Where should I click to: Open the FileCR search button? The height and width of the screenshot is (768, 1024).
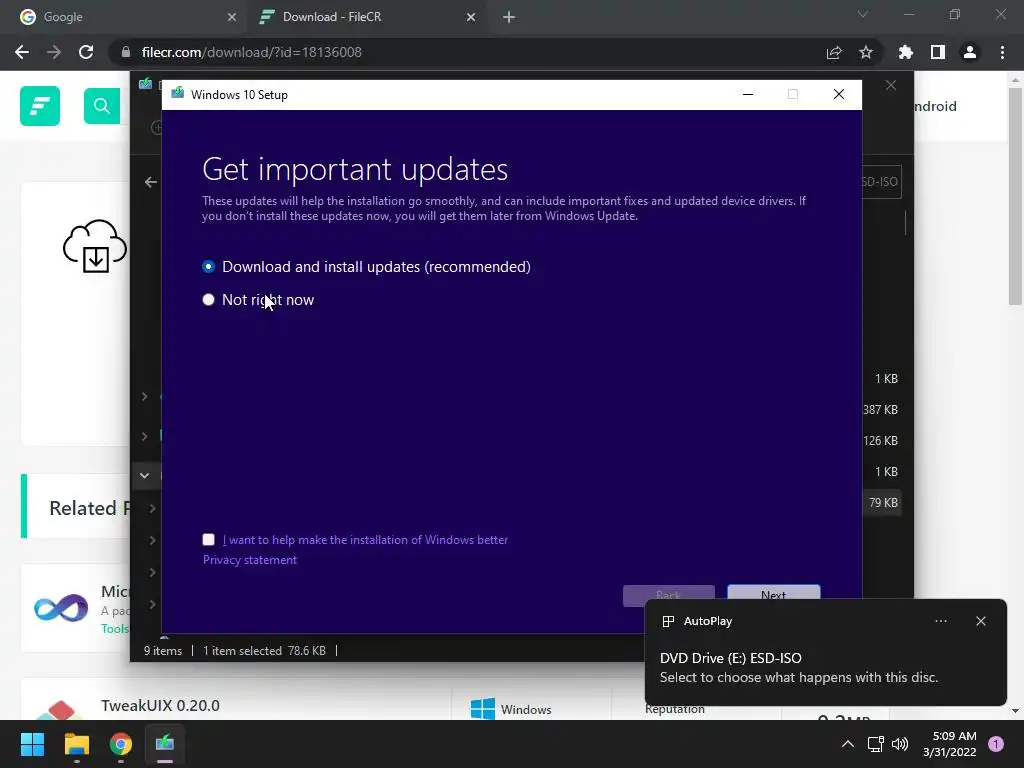(102, 106)
